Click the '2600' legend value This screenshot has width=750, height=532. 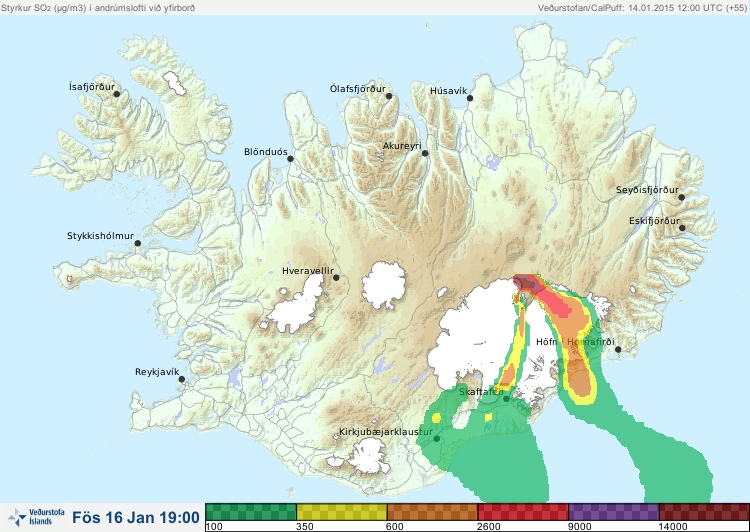coord(489,527)
